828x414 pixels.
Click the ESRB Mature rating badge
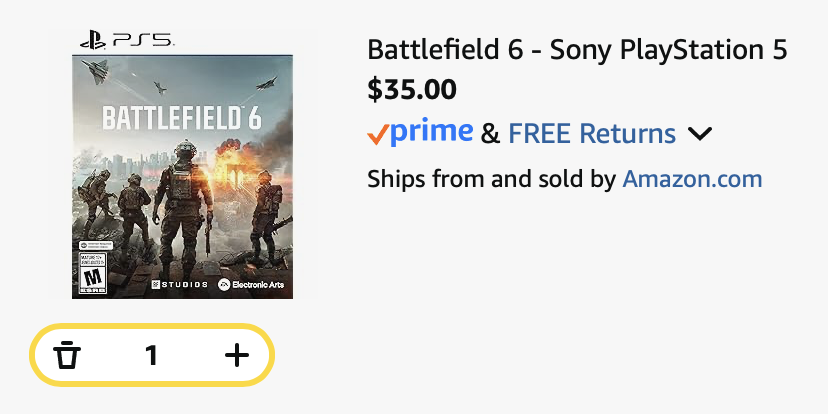[x=90, y=268]
